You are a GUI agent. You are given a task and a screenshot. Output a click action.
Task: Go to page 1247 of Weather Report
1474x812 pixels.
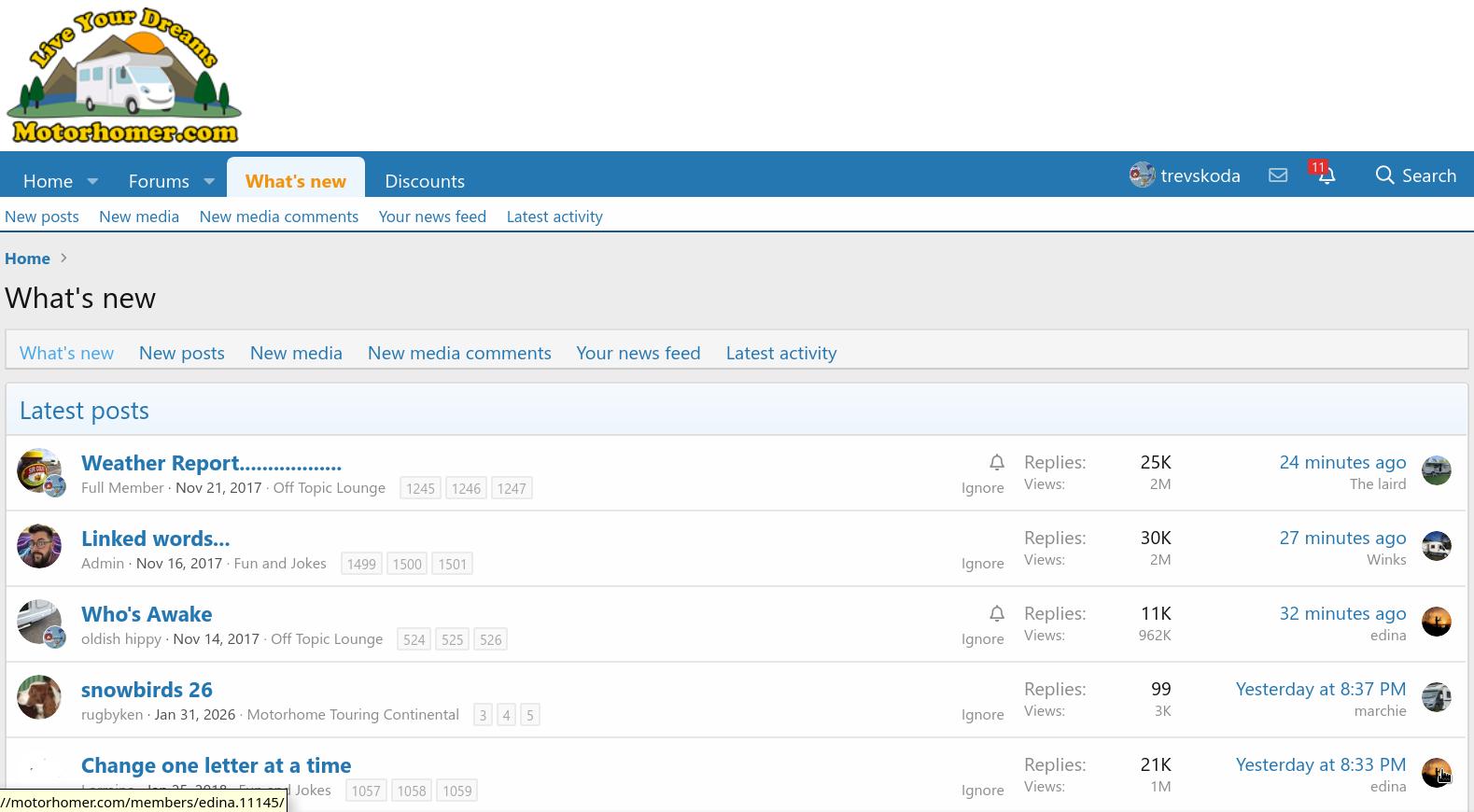[x=511, y=488]
